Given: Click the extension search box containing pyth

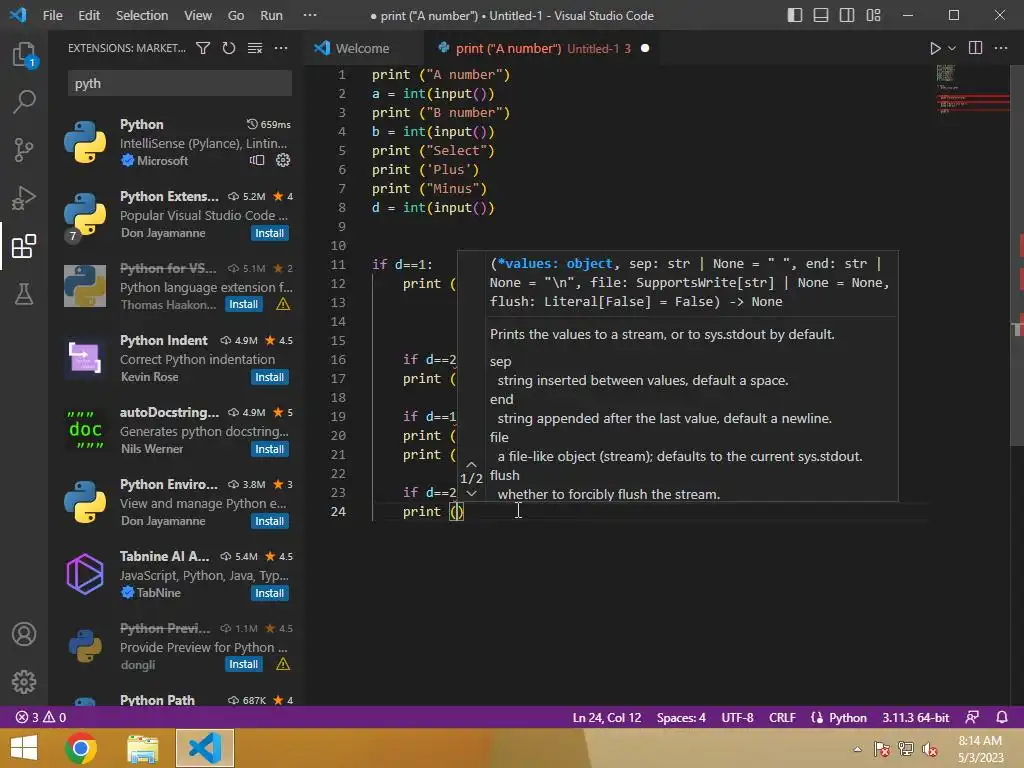Looking at the screenshot, I should pyautogui.click(x=180, y=84).
